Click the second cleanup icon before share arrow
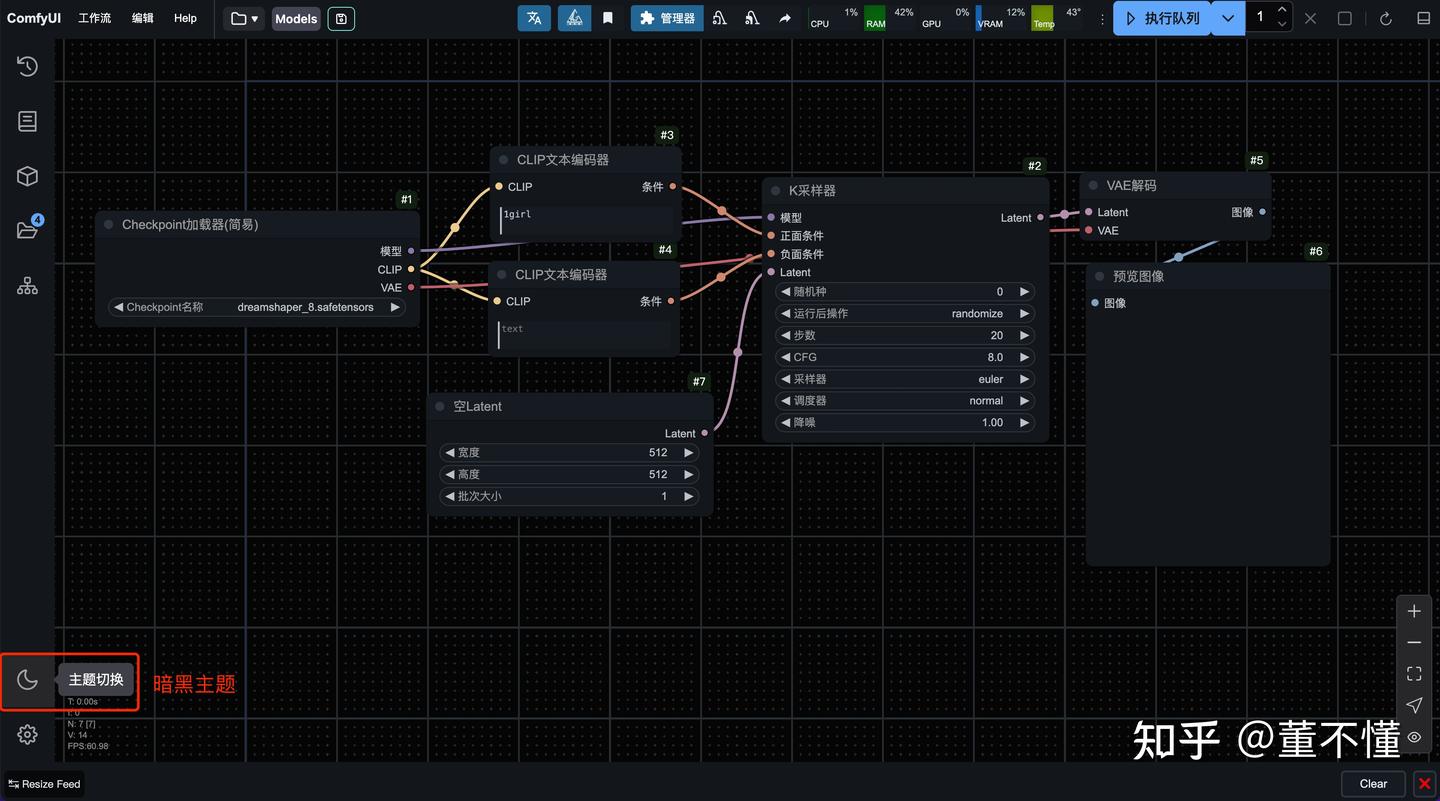Viewport: 1440px width, 801px height. 752,18
